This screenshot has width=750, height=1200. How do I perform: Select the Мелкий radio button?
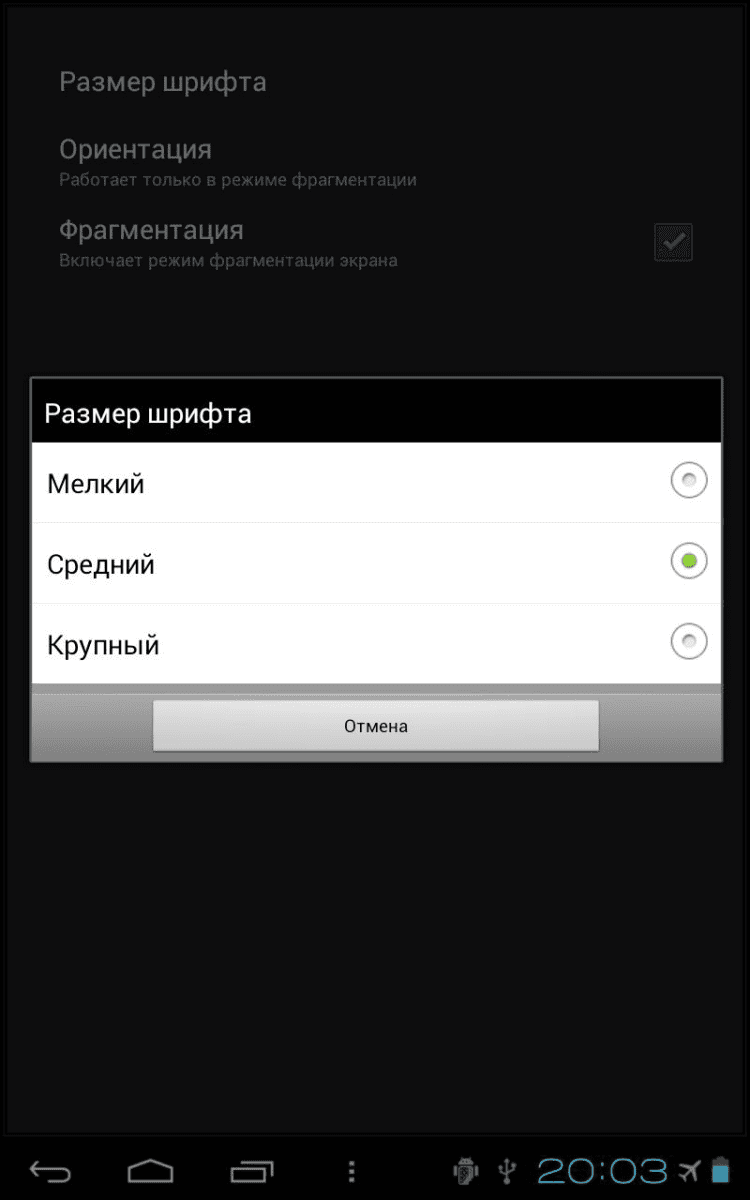[x=688, y=482]
